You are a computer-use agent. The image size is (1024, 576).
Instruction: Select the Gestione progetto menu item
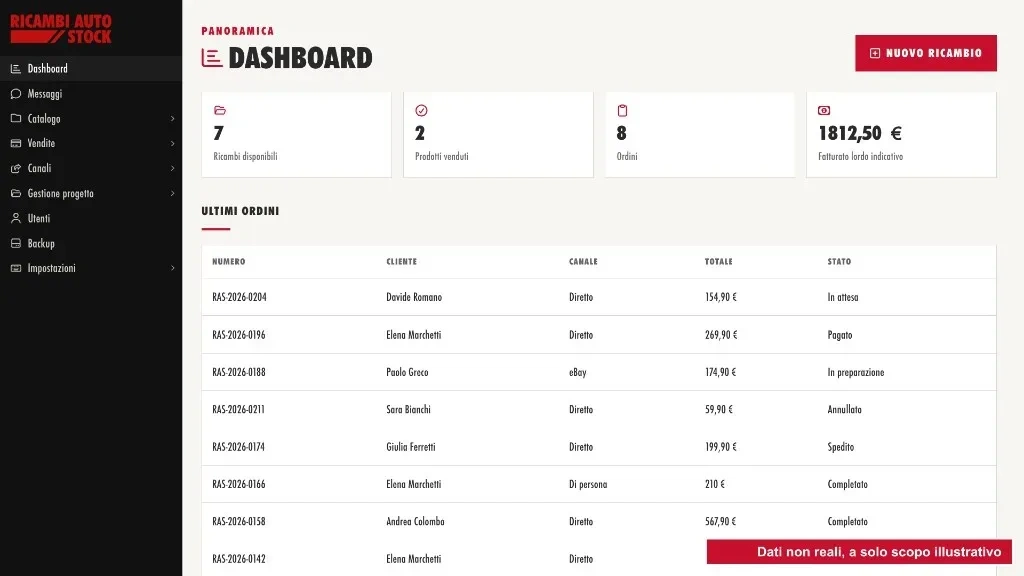click(x=91, y=193)
